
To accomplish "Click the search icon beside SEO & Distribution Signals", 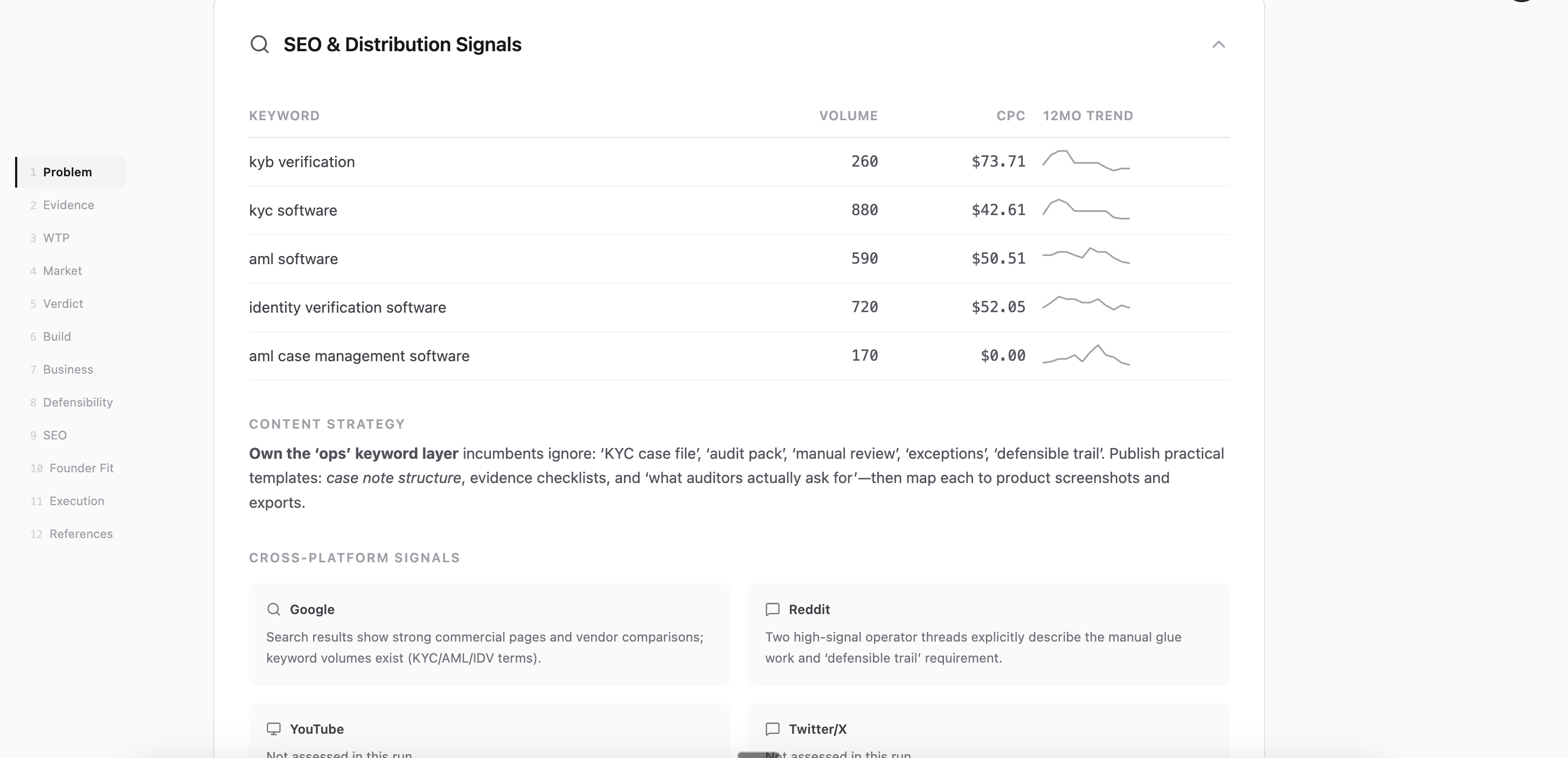I will (x=260, y=44).
